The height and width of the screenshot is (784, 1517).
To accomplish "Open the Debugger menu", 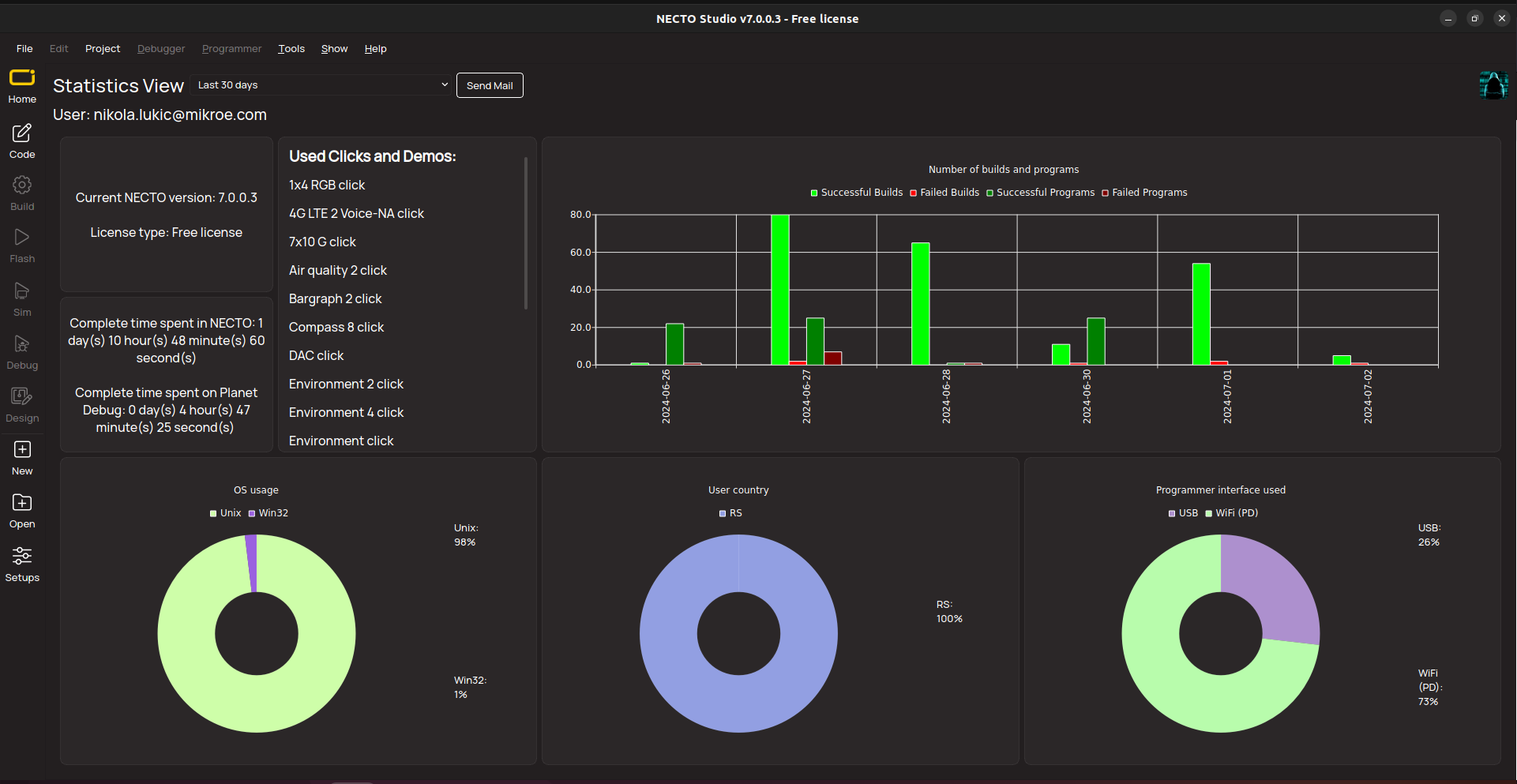I will 161,49.
